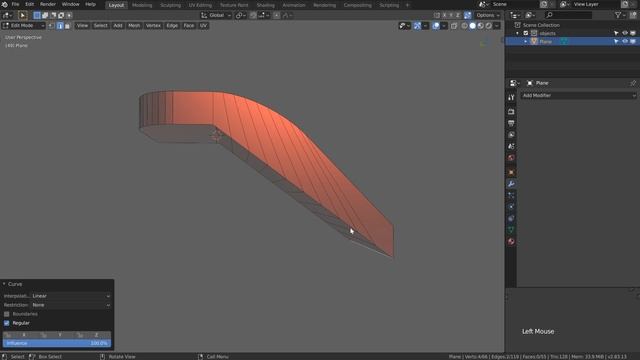Choose the intersect selection mode icon
640x360 pixels.
coord(69,16)
